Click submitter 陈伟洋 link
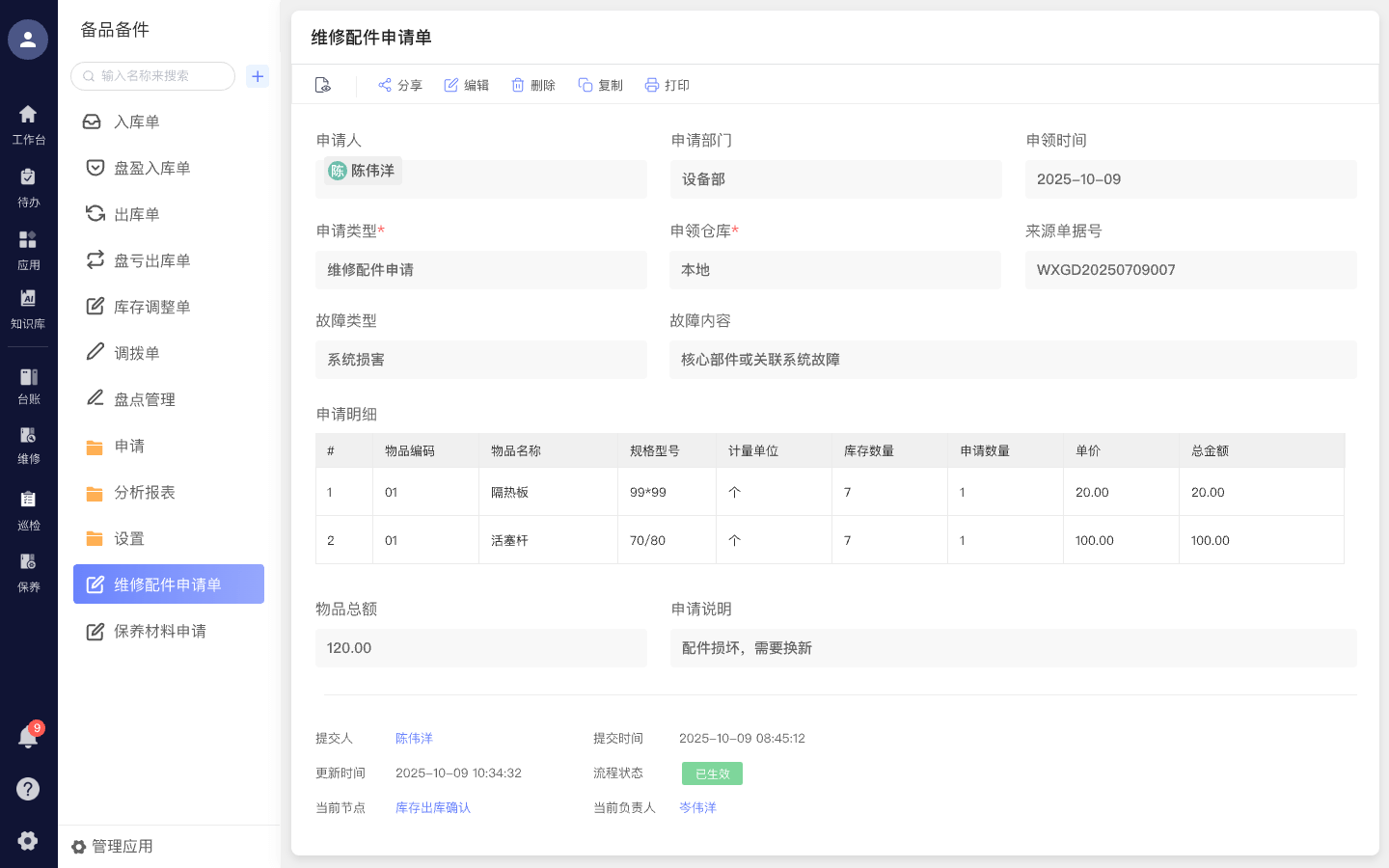The height and width of the screenshot is (868, 1389). 414,738
